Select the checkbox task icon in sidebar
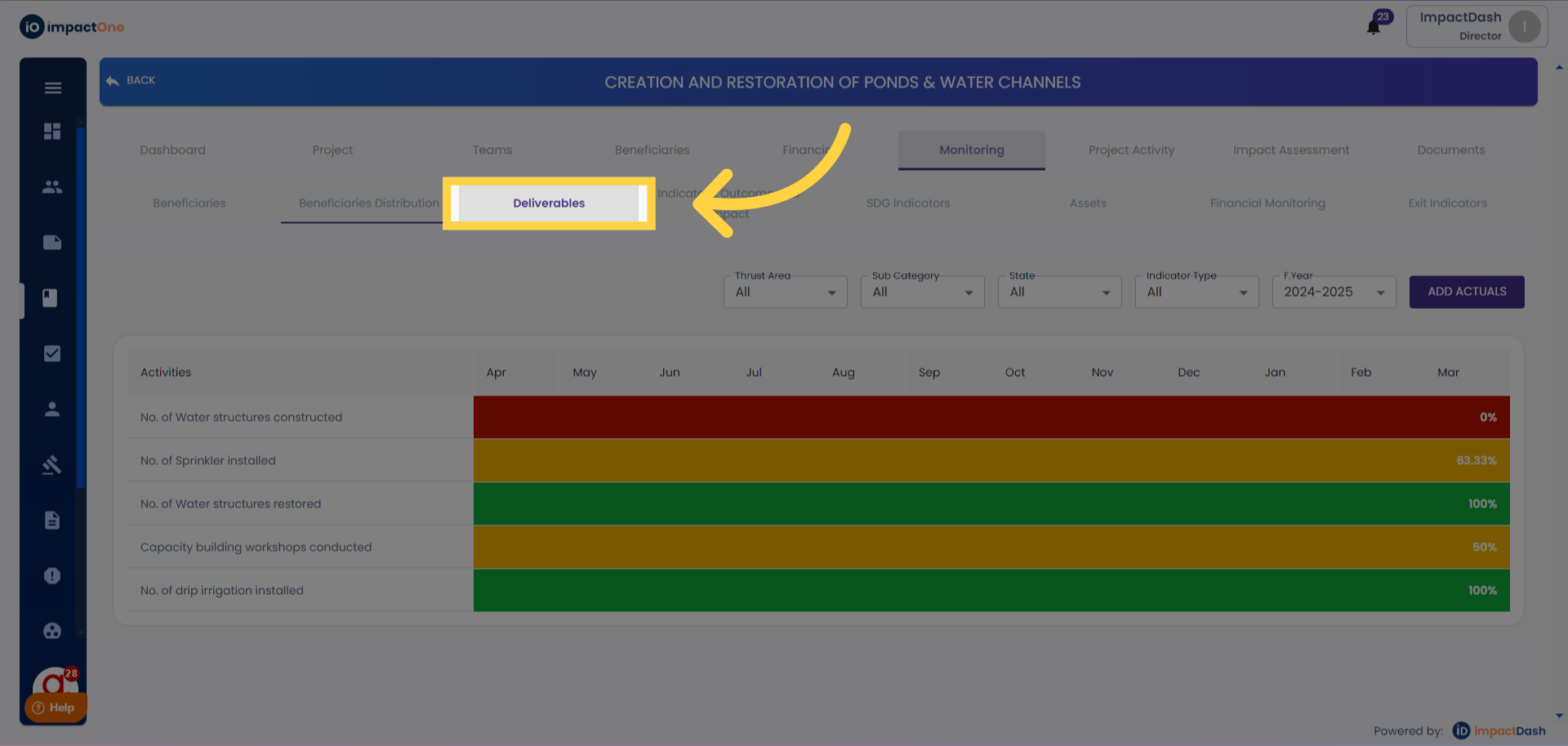Screen dimensions: 1568x746 (52, 354)
